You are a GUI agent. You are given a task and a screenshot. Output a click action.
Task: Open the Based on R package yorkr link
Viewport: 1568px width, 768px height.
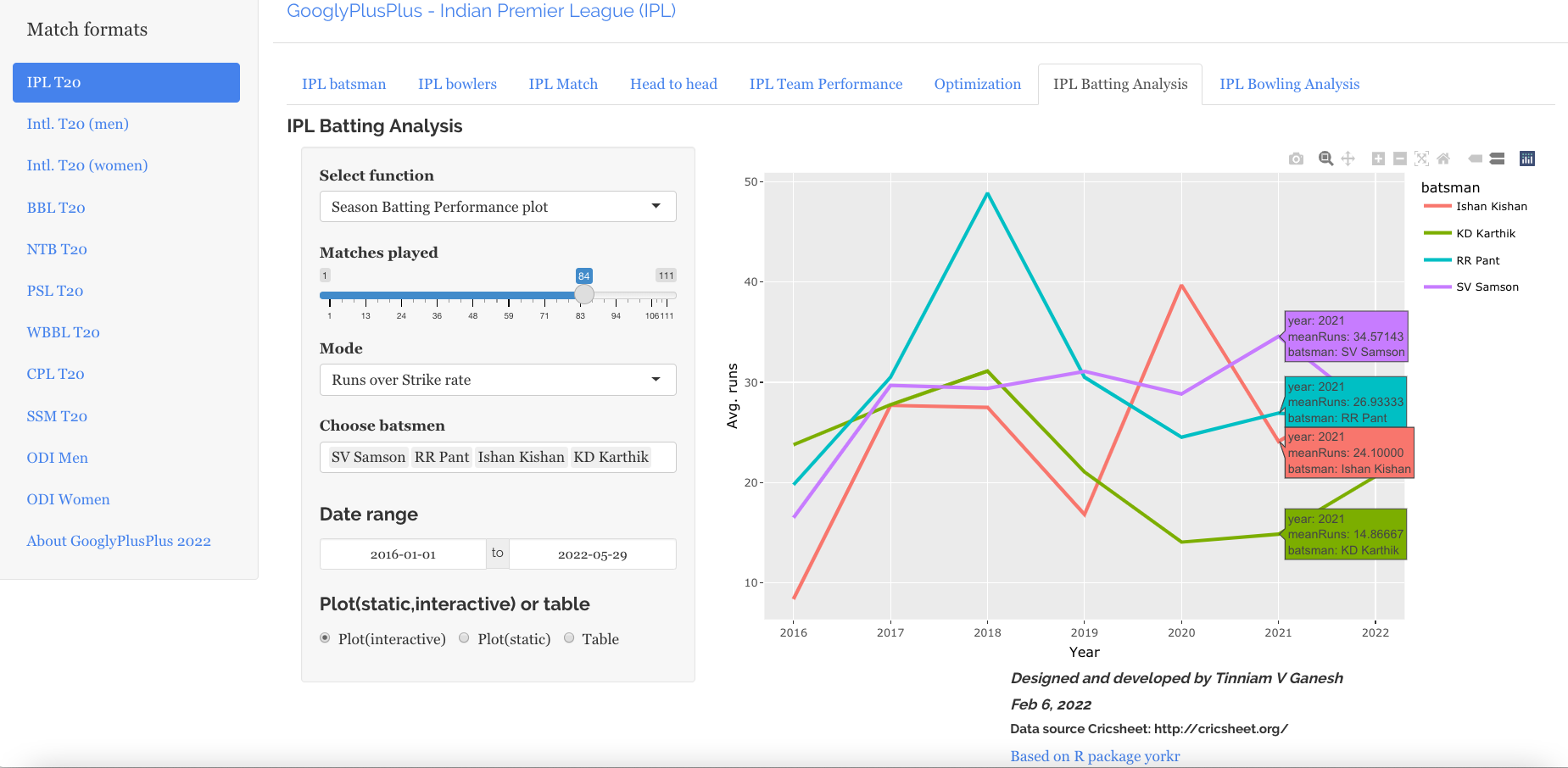coord(1095,756)
